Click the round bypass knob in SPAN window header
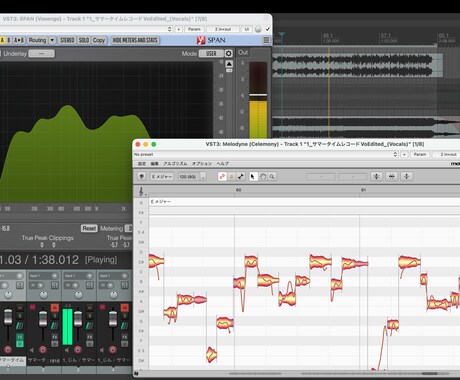This screenshot has width=460, height=380. [258, 29]
